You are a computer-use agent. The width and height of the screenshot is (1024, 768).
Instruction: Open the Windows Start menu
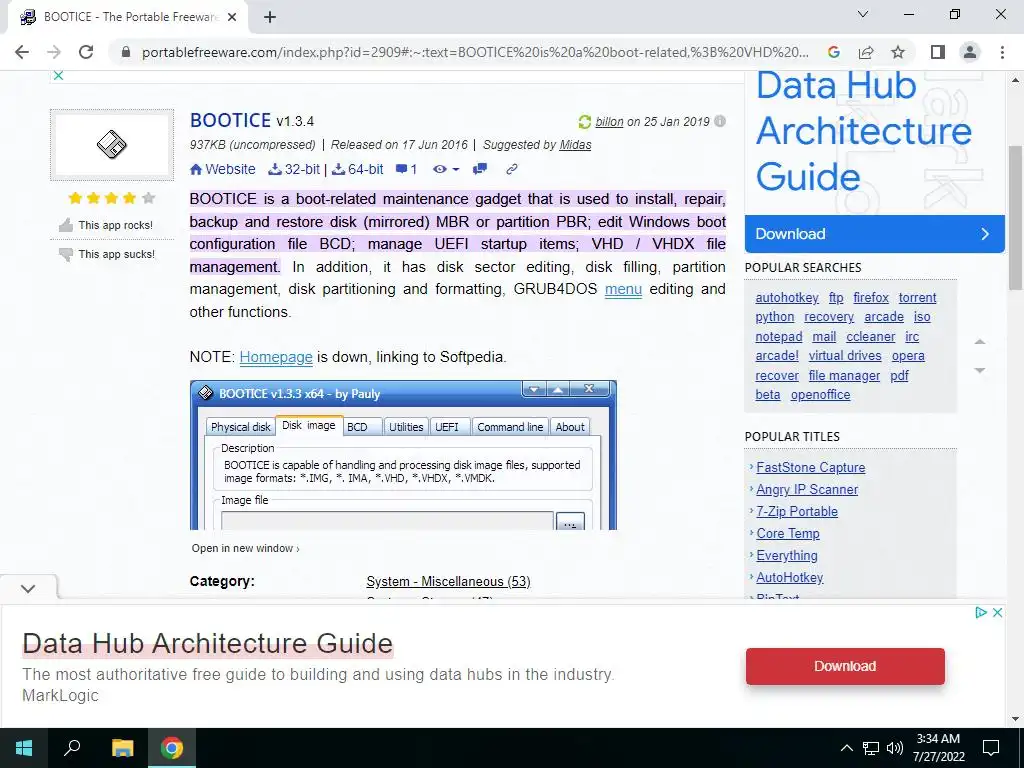click(24, 748)
